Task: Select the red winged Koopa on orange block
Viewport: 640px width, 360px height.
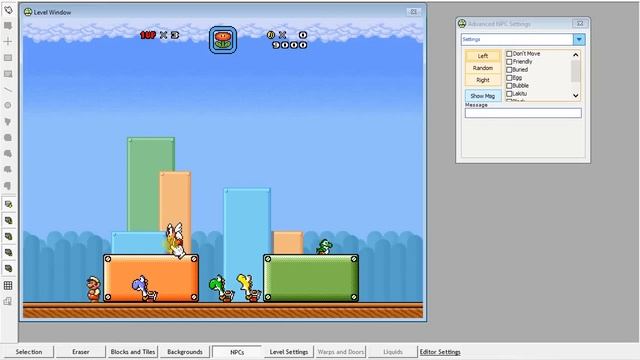Action: [176, 240]
